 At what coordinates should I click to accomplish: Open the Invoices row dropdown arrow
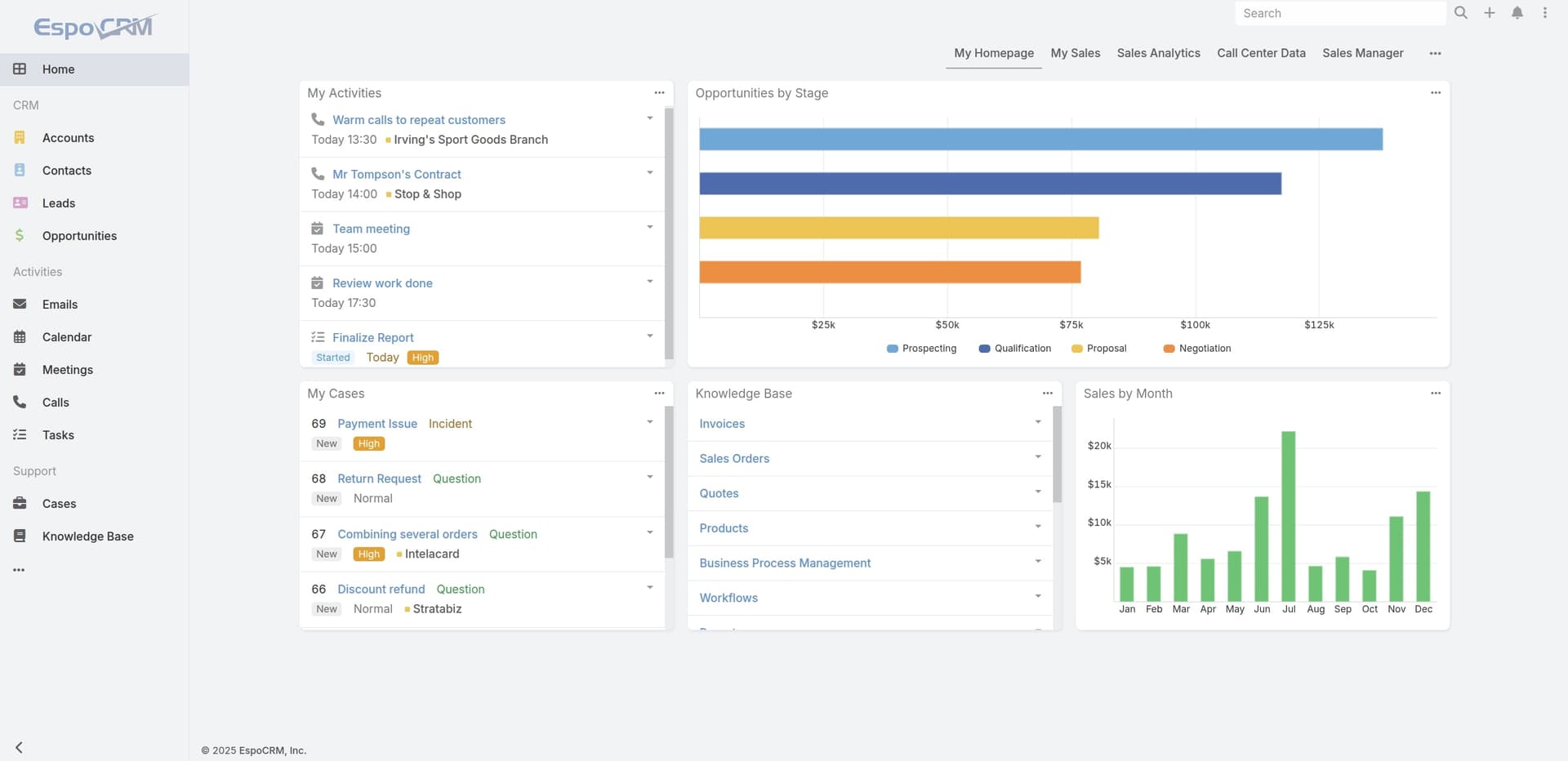(1038, 422)
